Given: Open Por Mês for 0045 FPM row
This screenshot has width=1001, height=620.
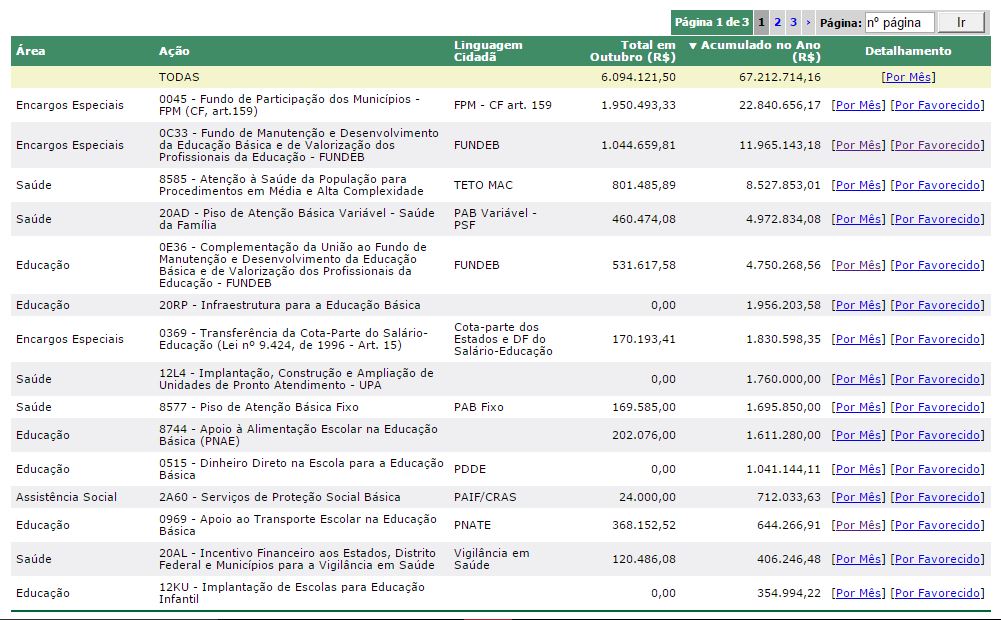Looking at the screenshot, I should coord(859,105).
